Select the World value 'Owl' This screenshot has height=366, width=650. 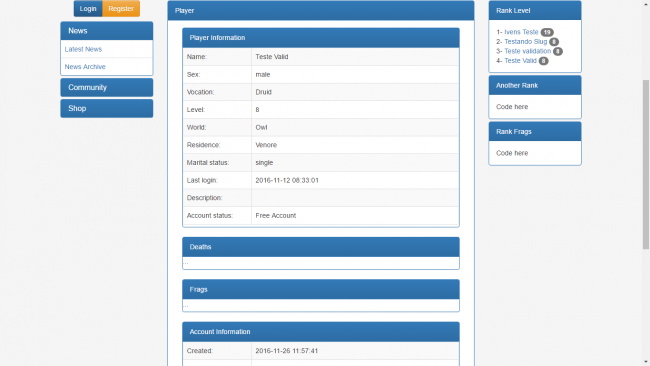tap(261, 127)
